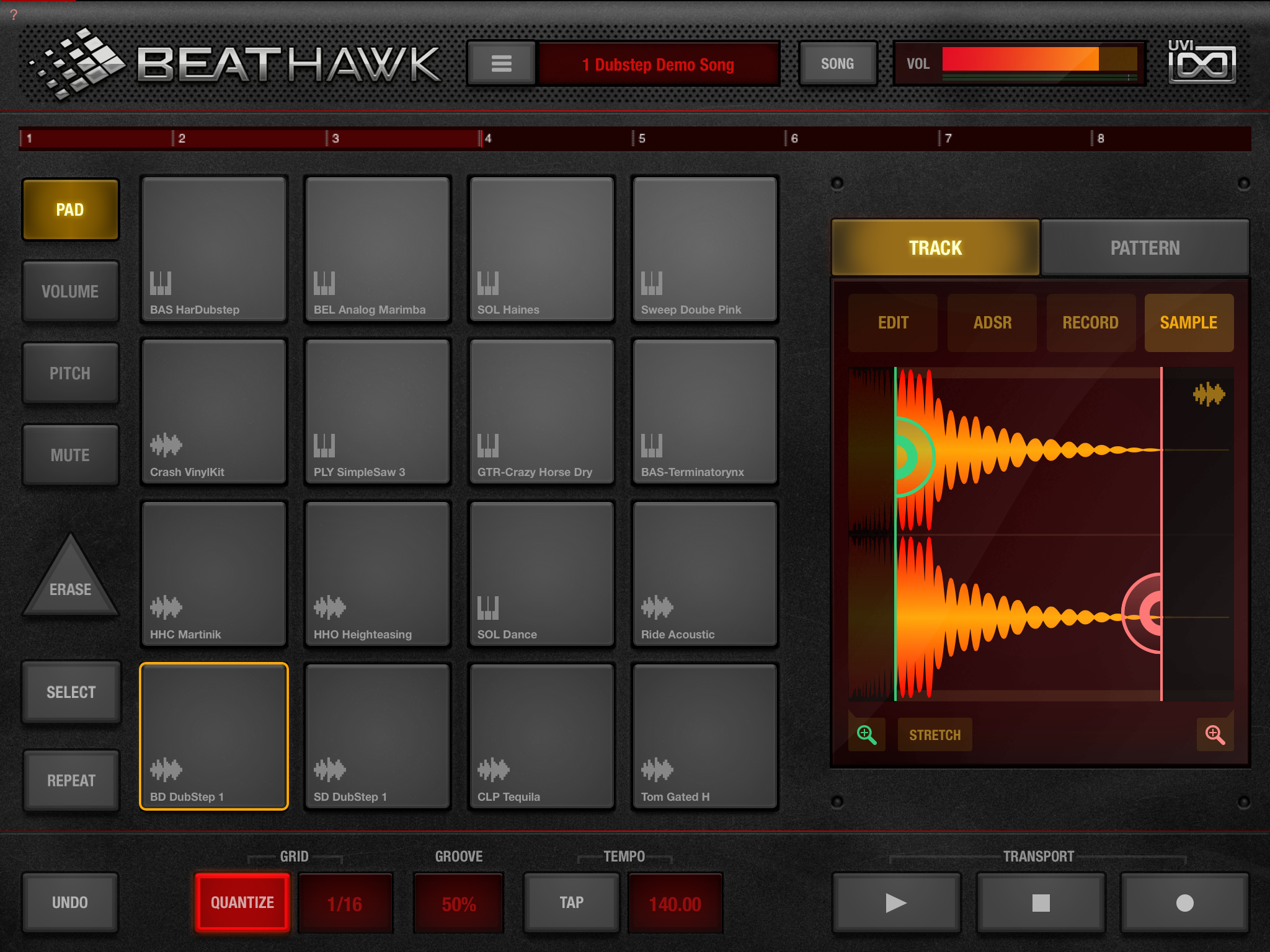Trigger the HHO Heighteasing pad

[x=378, y=573]
